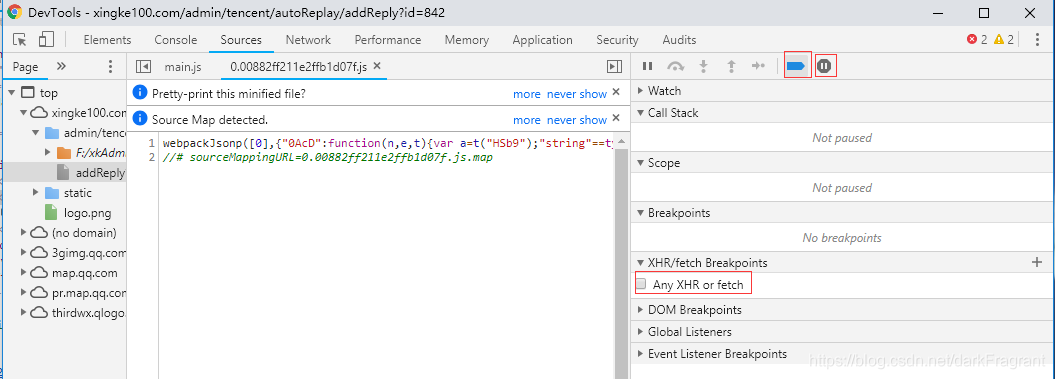Switch to the Elements tab
The width and height of the screenshot is (1055, 379).
pos(107,40)
